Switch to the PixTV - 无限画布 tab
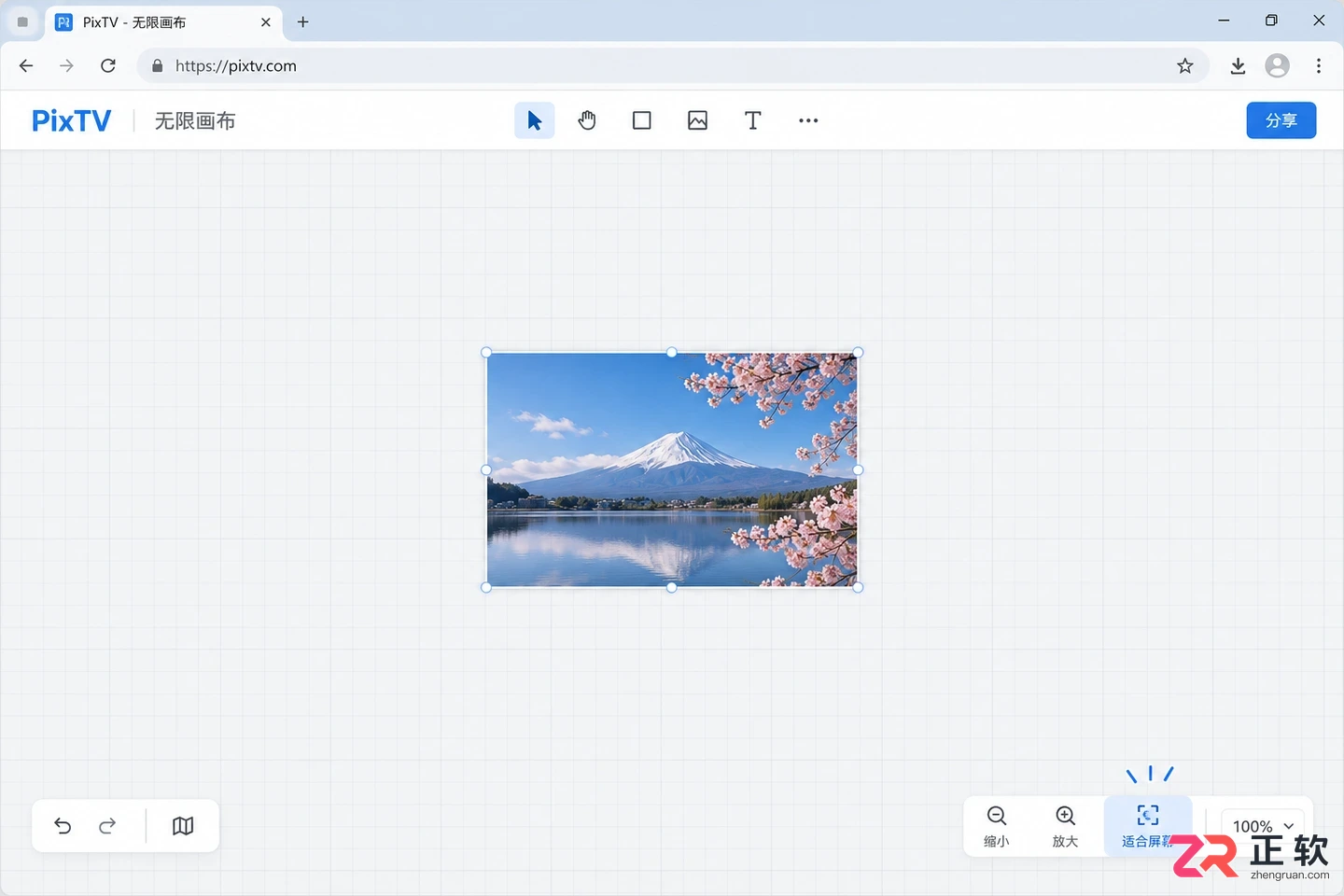Image resolution: width=1344 pixels, height=896 pixels. (163, 22)
